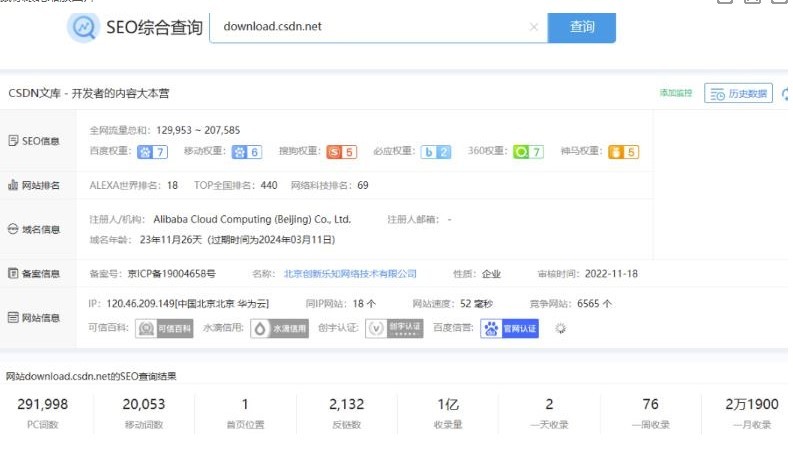Click the loading spinner icon after 官网认证
Viewport: 793px width, 450px height.
click(560, 329)
